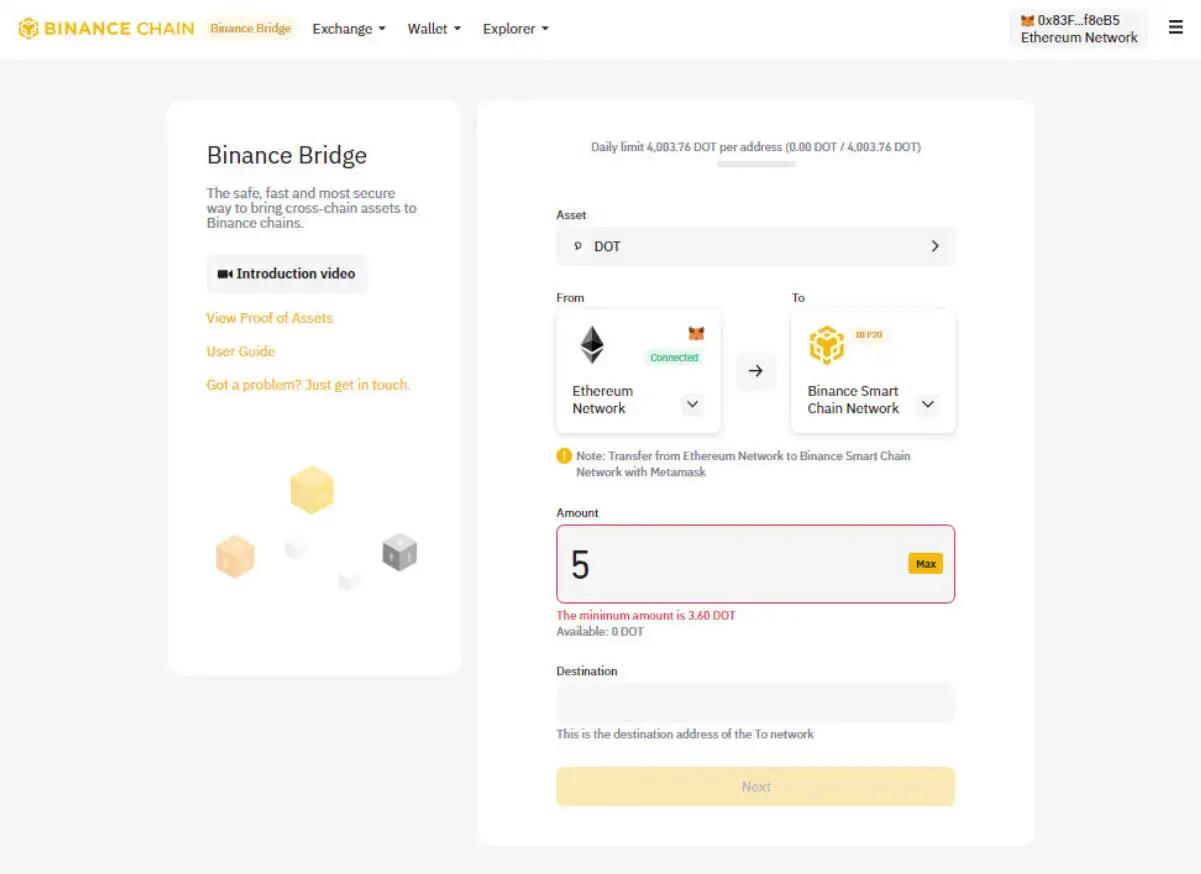Open View Proof of Assets link
This screenshot has height=874, width=1201.
pyautogui.click(x=270, y=318)
